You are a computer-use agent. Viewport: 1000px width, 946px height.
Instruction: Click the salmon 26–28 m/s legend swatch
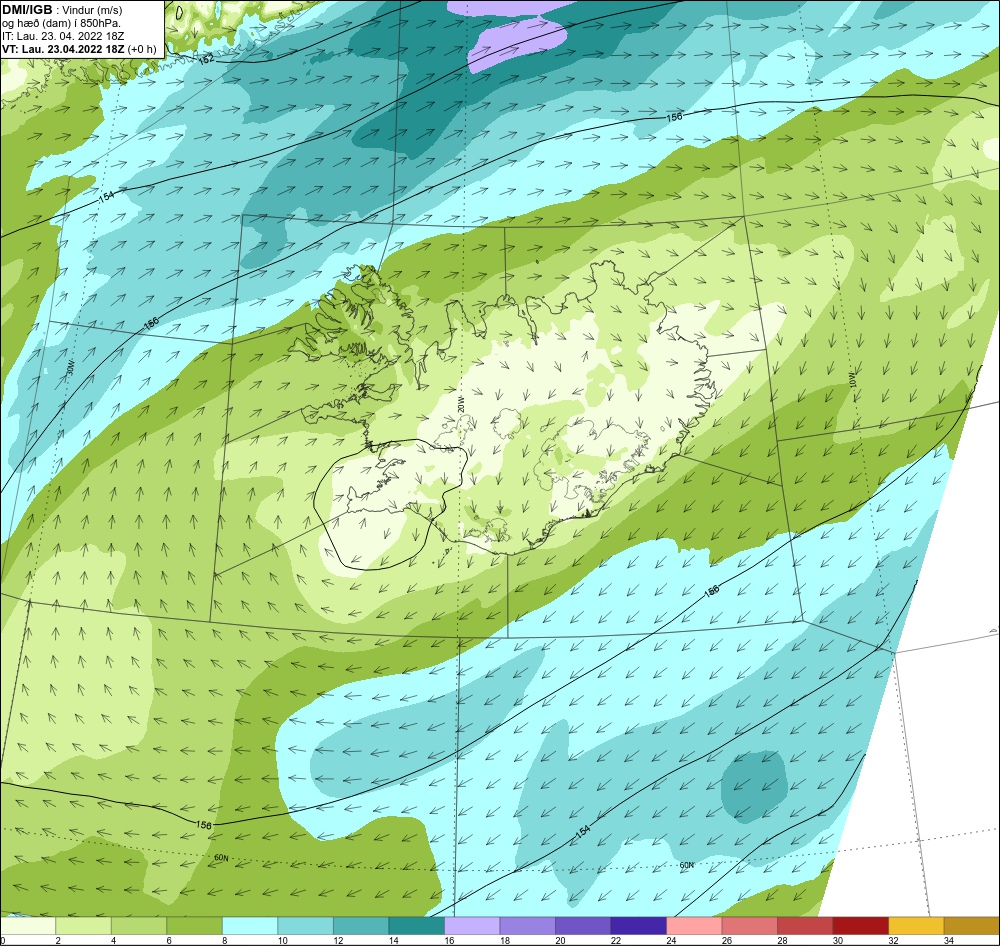pos(749,926)
